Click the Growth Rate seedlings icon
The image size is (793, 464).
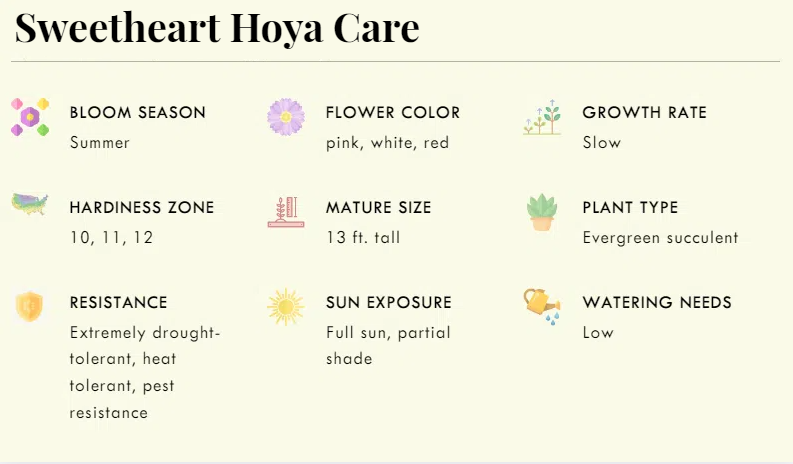pos(542,118)
